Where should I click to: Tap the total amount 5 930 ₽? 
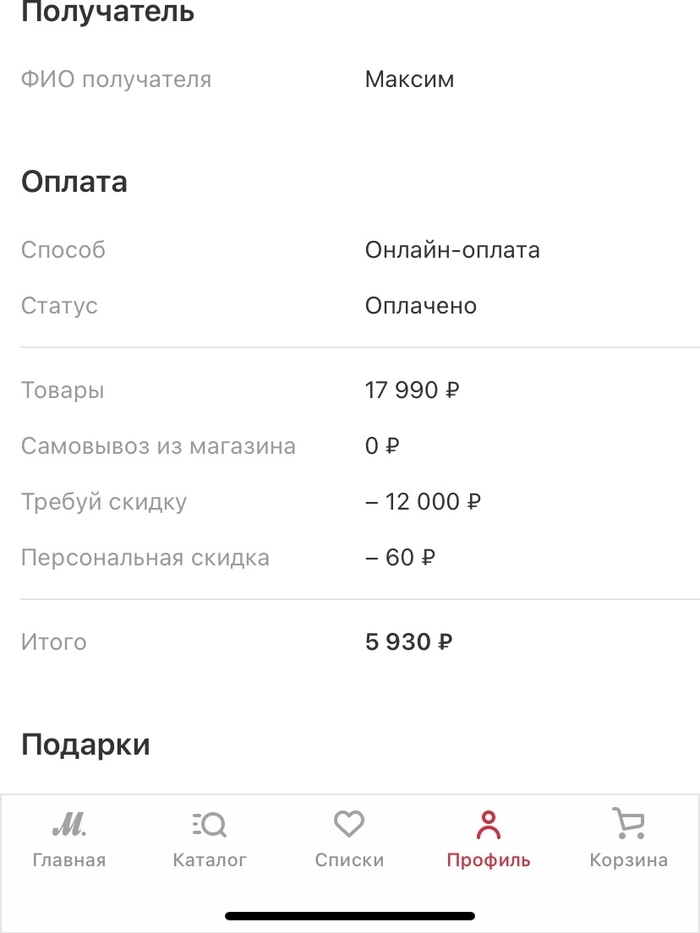[x=408, y=642]
